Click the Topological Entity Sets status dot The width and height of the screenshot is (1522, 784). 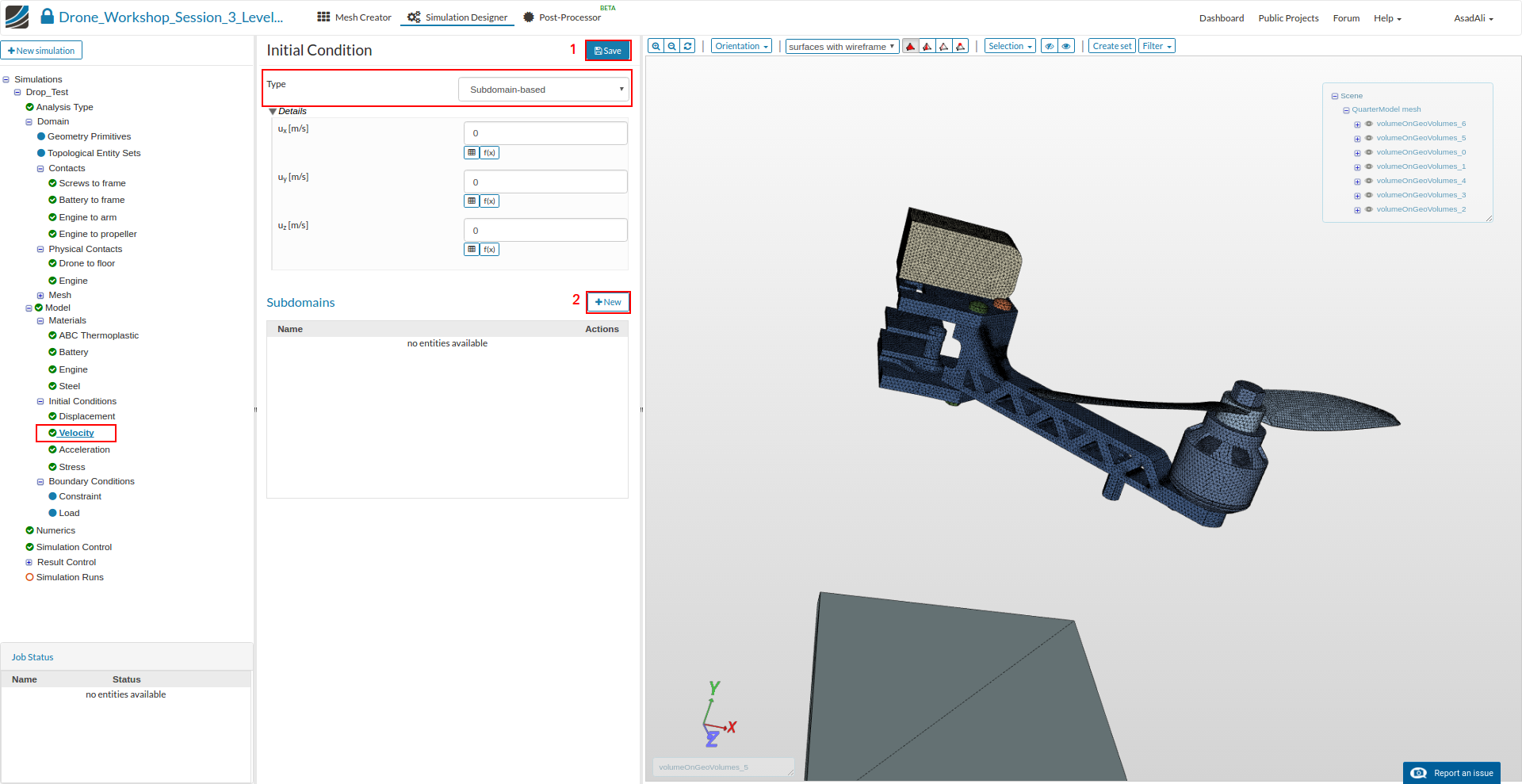(41, 153)
